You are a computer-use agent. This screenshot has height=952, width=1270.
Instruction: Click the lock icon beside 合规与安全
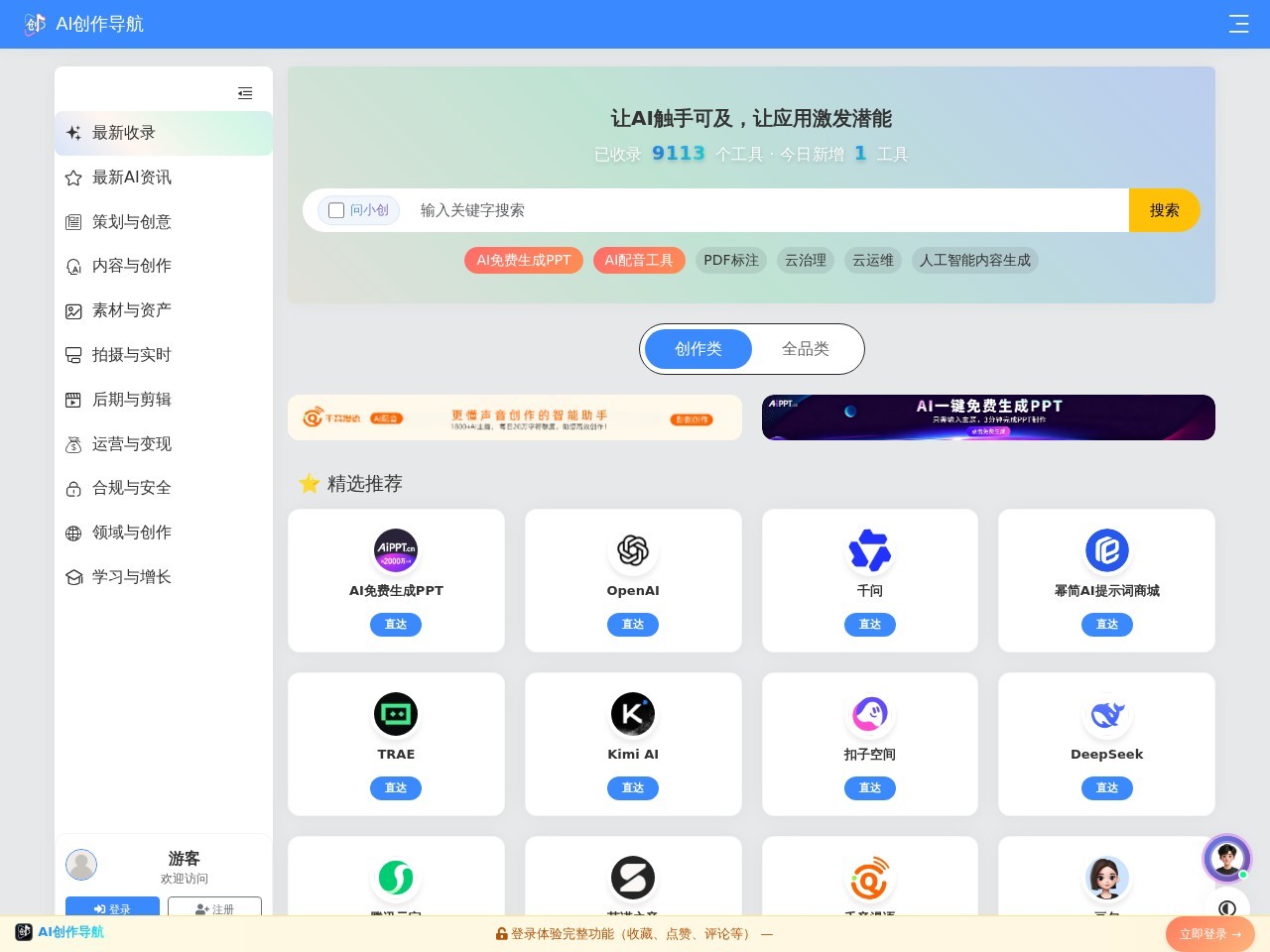point(73,488)
